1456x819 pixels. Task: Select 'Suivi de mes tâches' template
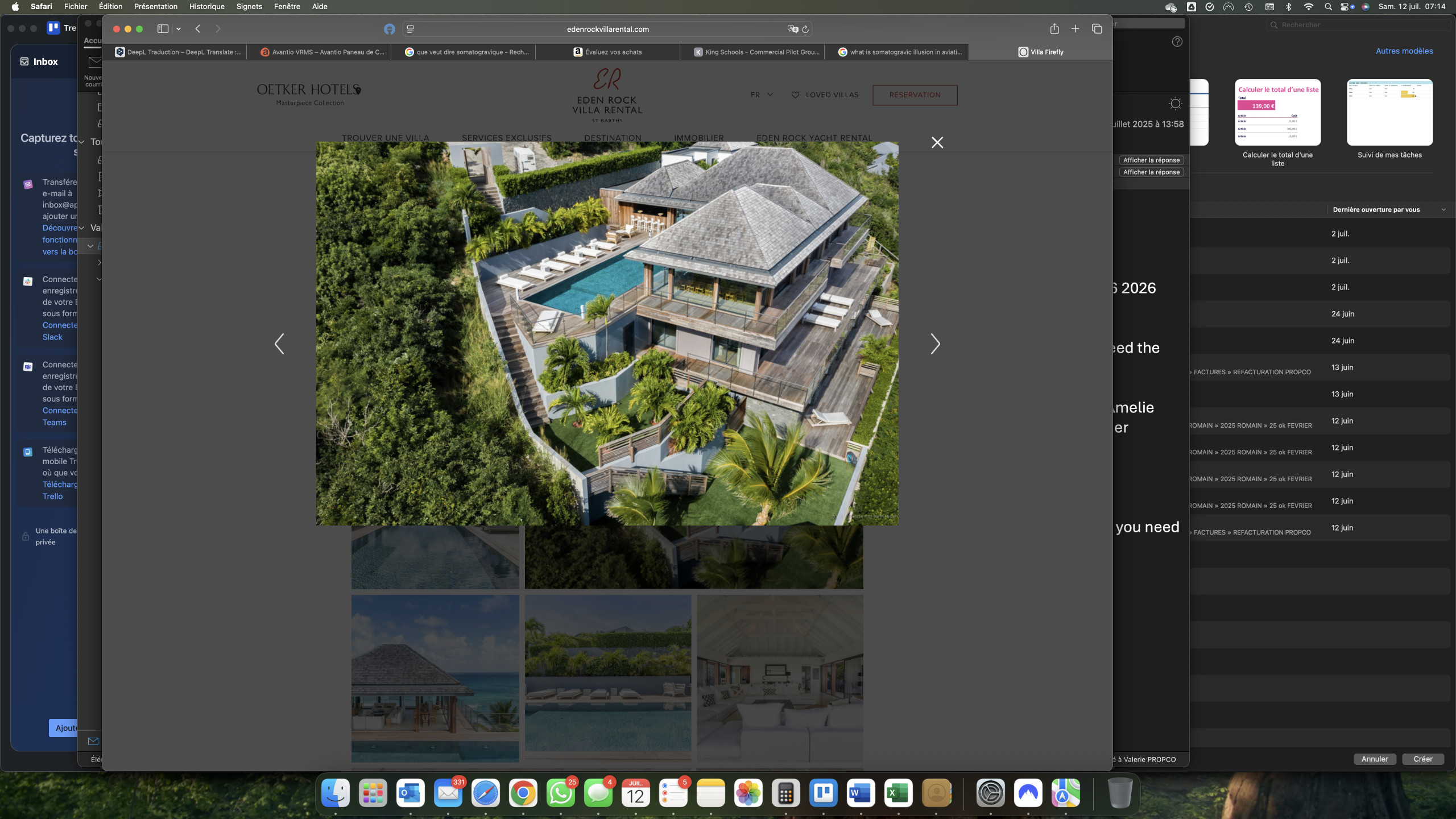[x=1389, y=112]
